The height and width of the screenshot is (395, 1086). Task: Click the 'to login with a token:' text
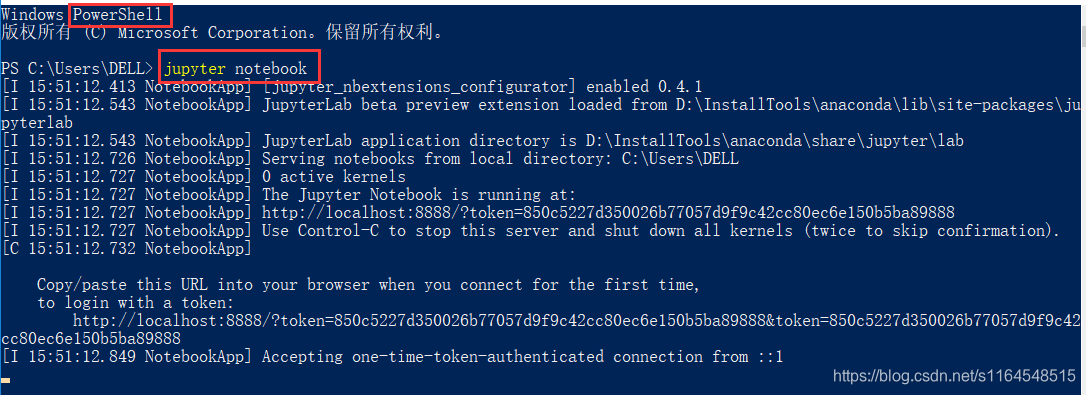[136, 303]
